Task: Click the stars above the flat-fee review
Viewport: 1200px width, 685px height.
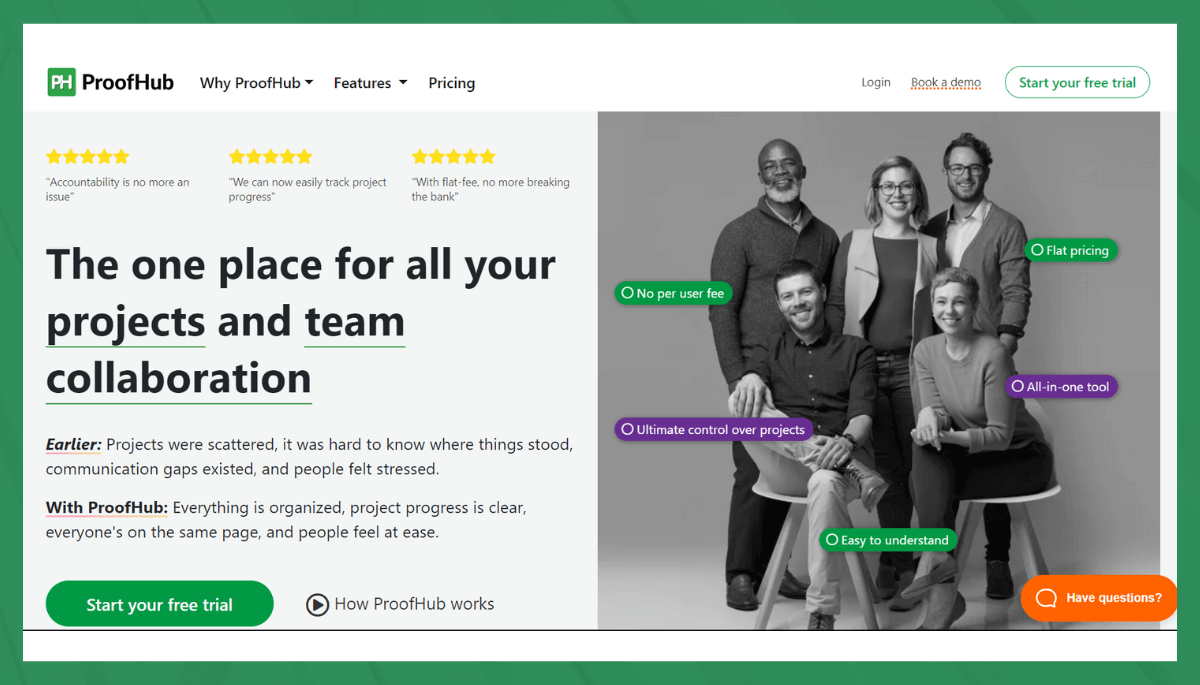Action: pyautogui.click(x=453, y=156)
